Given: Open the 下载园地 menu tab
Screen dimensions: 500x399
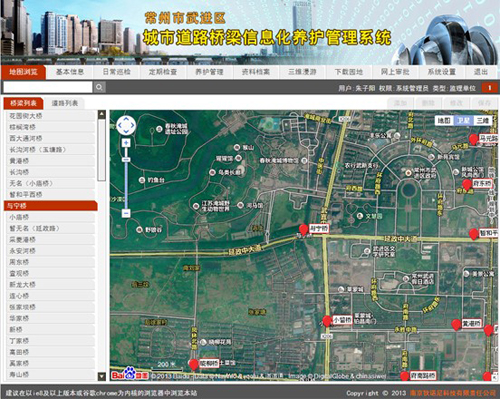Looking at the screenshot, I should click(x=349, y=72).
